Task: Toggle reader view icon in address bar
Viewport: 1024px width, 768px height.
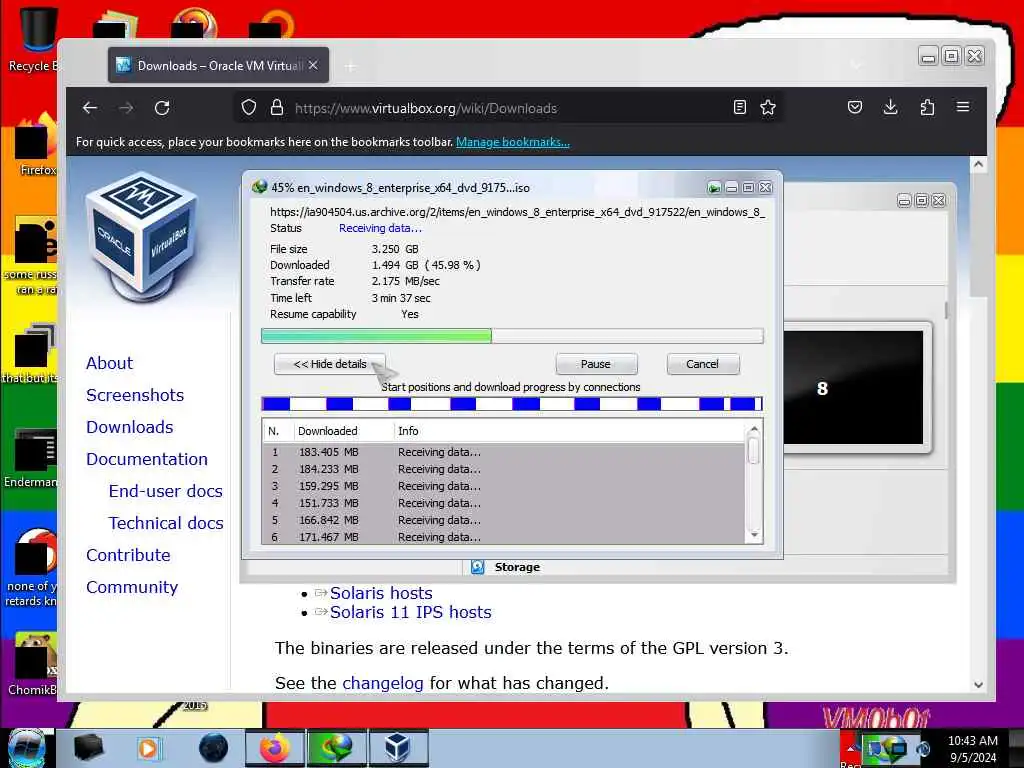Action: coord(739,108)
